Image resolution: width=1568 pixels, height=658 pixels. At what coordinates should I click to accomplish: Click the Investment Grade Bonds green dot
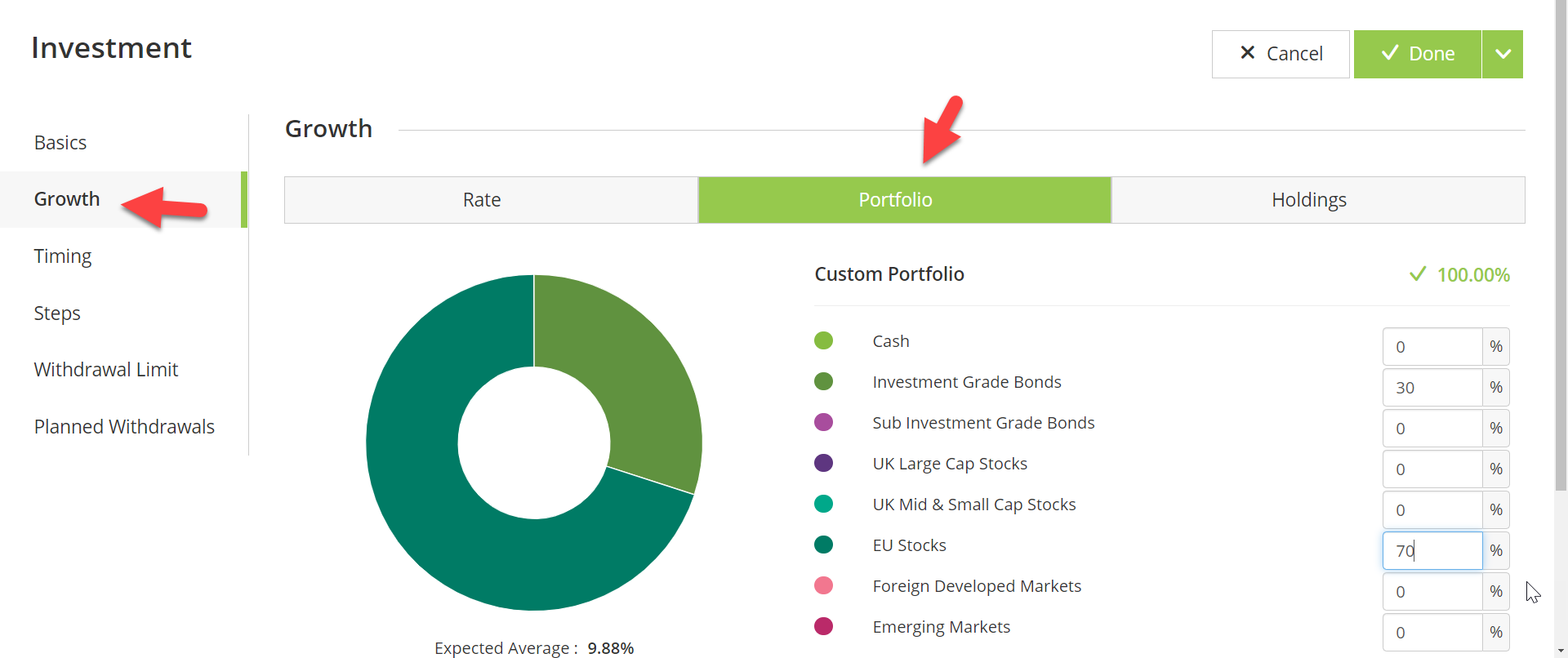click(x=823, y=381)
